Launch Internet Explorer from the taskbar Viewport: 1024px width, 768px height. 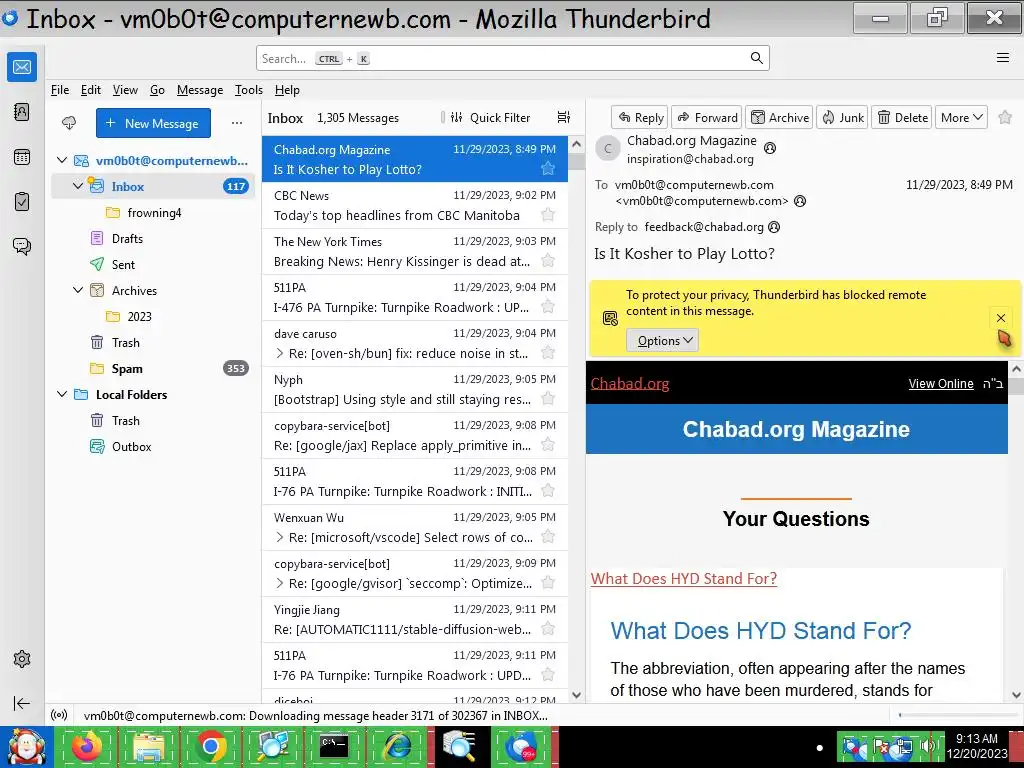[396, 747]
